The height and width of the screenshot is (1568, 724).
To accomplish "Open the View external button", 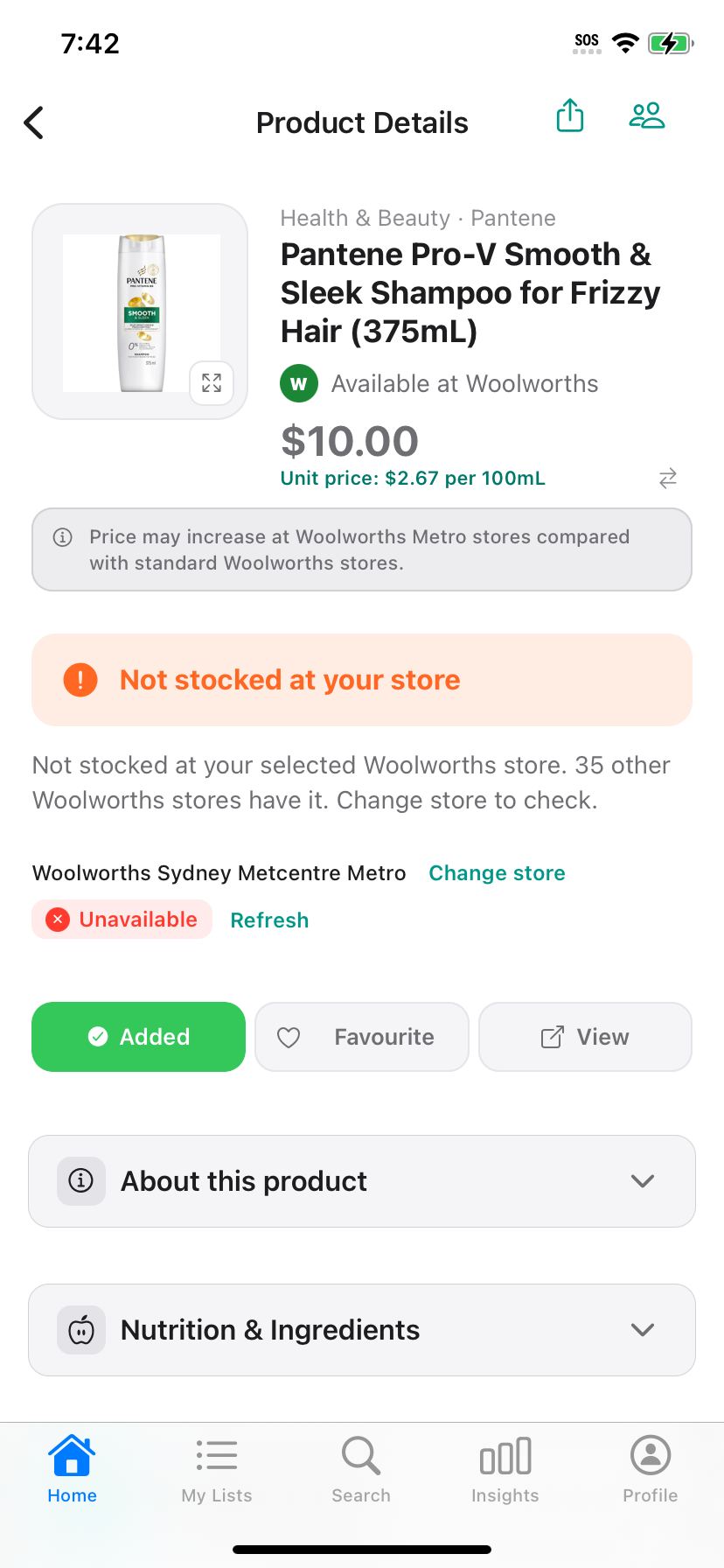I will click(586, 1037).
